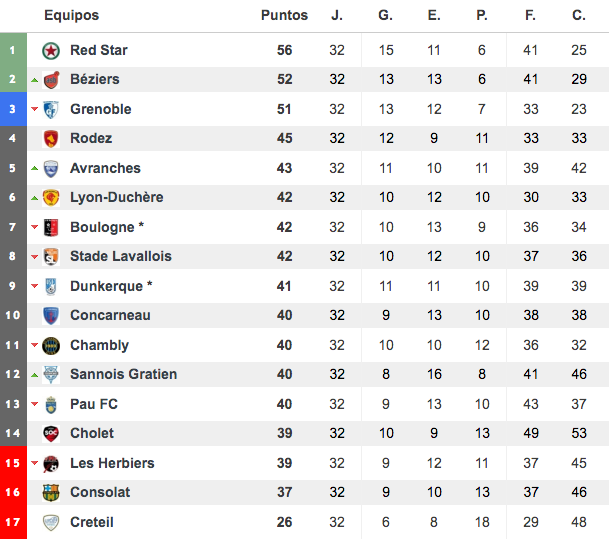Screen dimensions: 609x539
Task: Click the green up arrow beside Avranches
Action: (x=35, y=169)
